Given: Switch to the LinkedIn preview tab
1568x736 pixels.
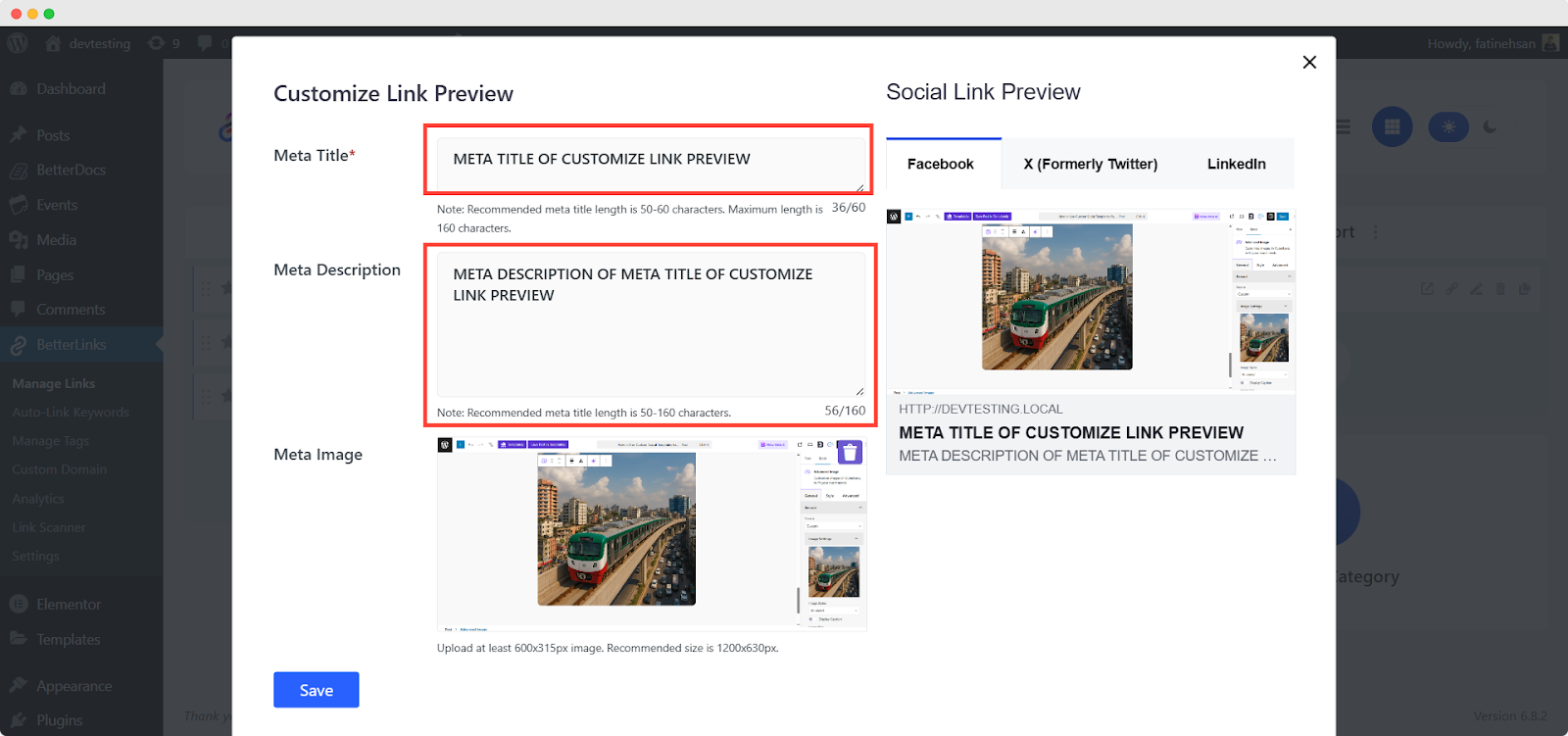Looking at the screenshot, I should (1237, 164).
